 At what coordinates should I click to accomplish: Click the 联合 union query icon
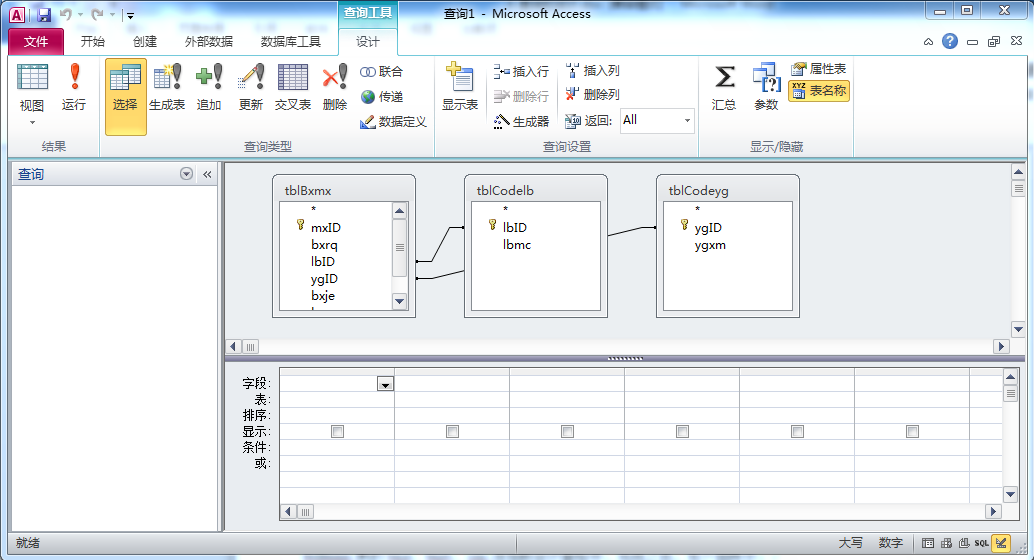click(x=381, y=71)
